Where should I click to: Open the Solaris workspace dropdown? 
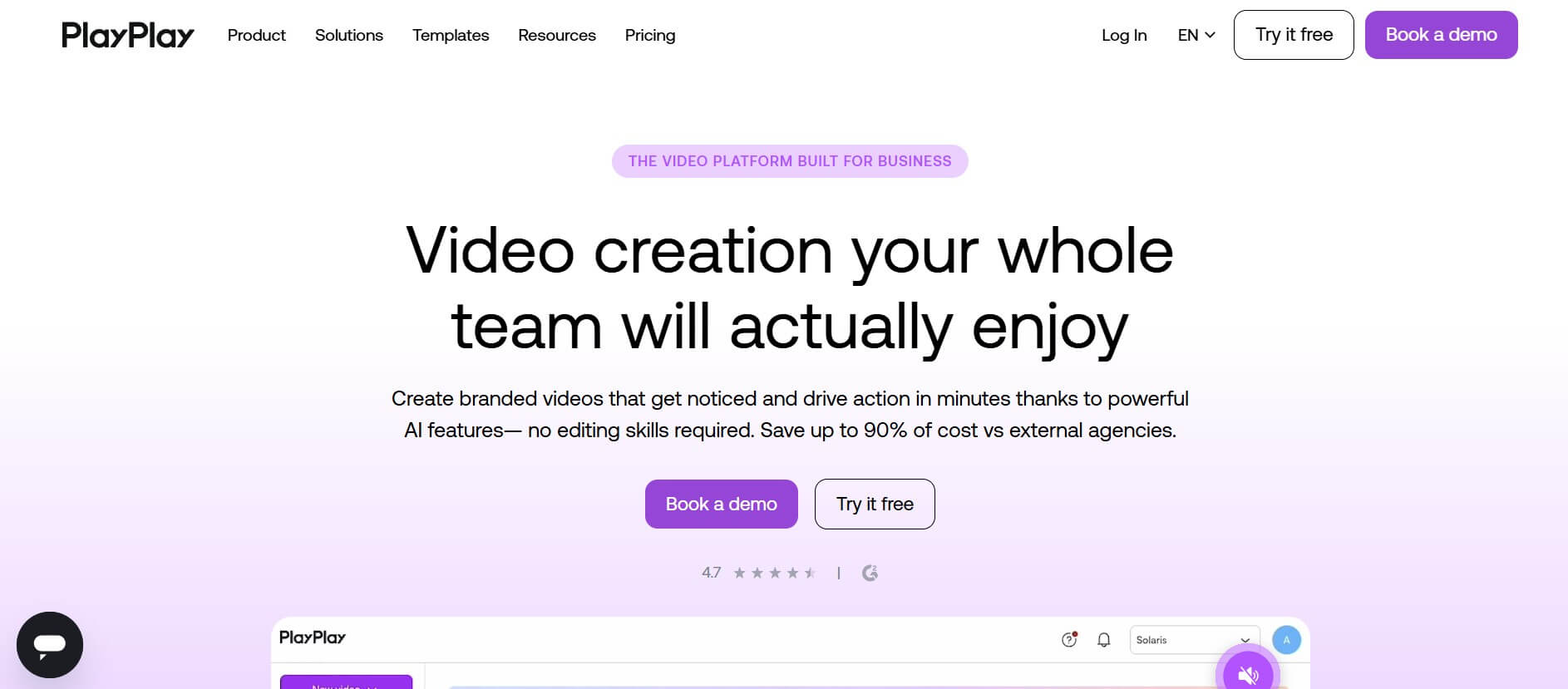click(x=1195, y=640)
